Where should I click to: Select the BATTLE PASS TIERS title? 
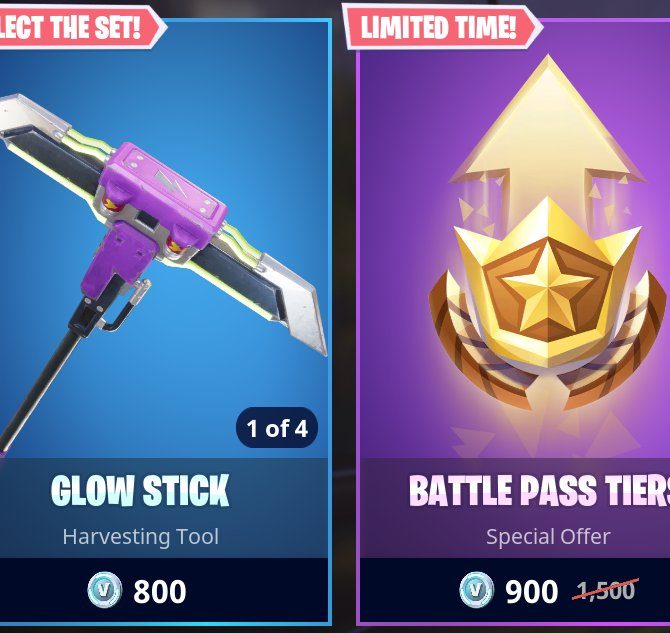(x=539, y=490)
